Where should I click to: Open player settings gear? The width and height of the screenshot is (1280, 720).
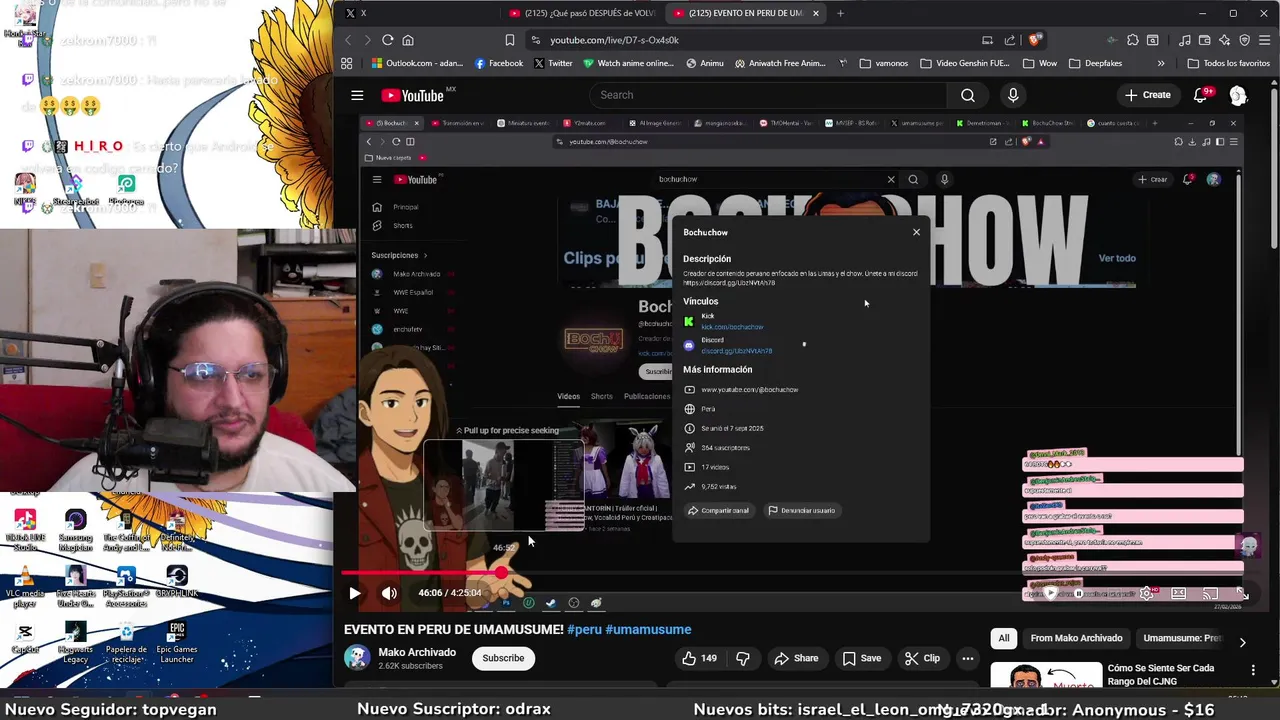1147,593
